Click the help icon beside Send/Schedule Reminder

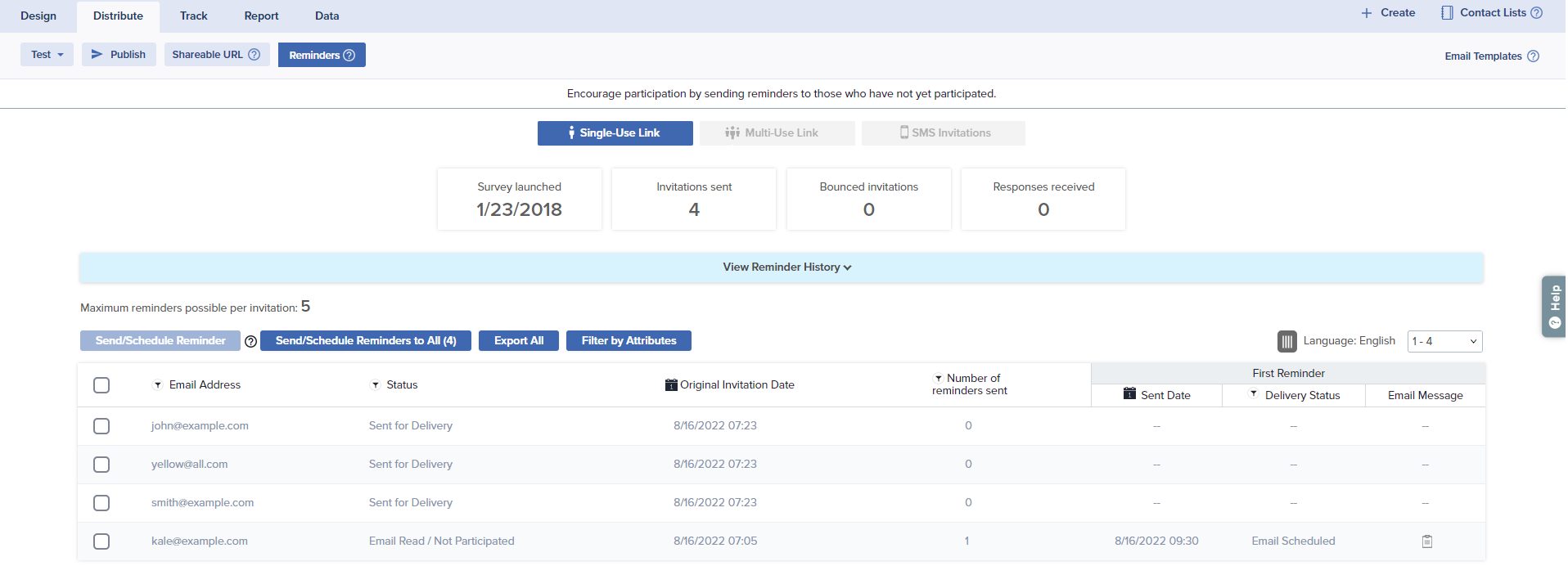tap(250, 342)
